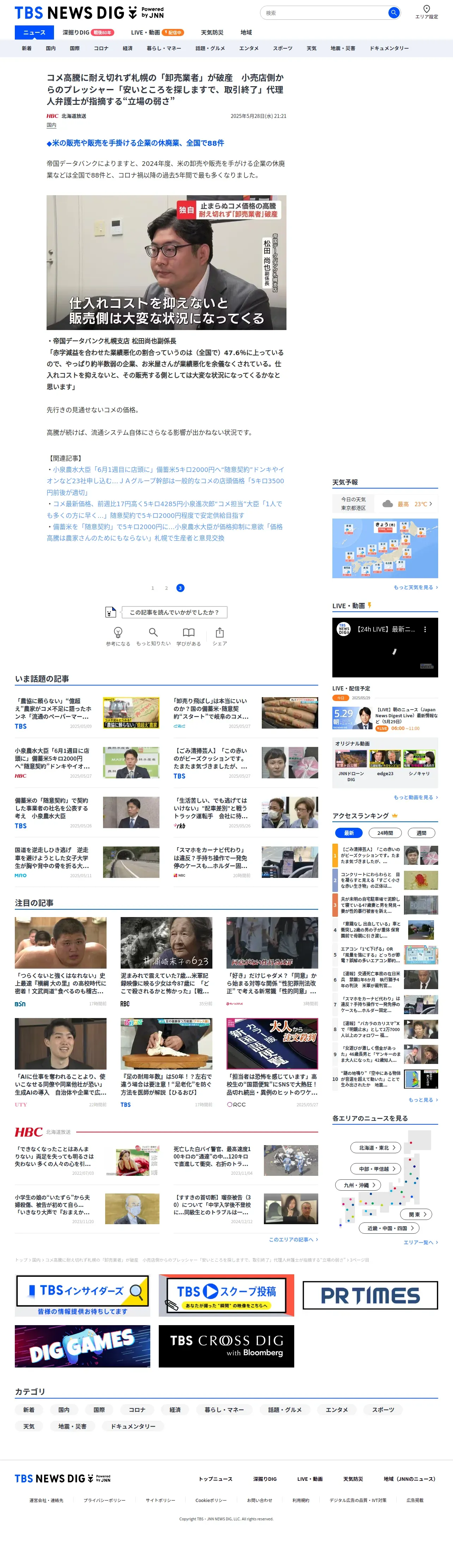
Task: Click the 参考になる lightbulb reaction icon
Action: (118, 633)
